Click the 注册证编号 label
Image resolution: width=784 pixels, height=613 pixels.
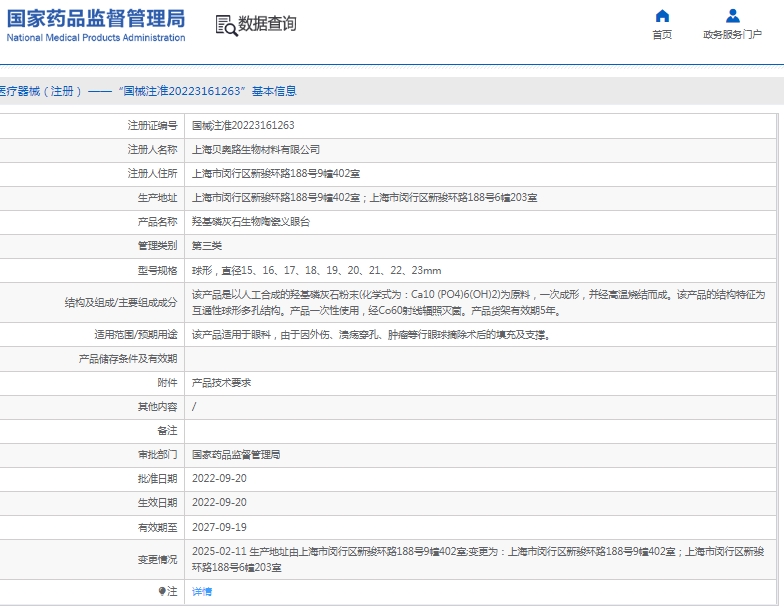(x=152, y=126)
